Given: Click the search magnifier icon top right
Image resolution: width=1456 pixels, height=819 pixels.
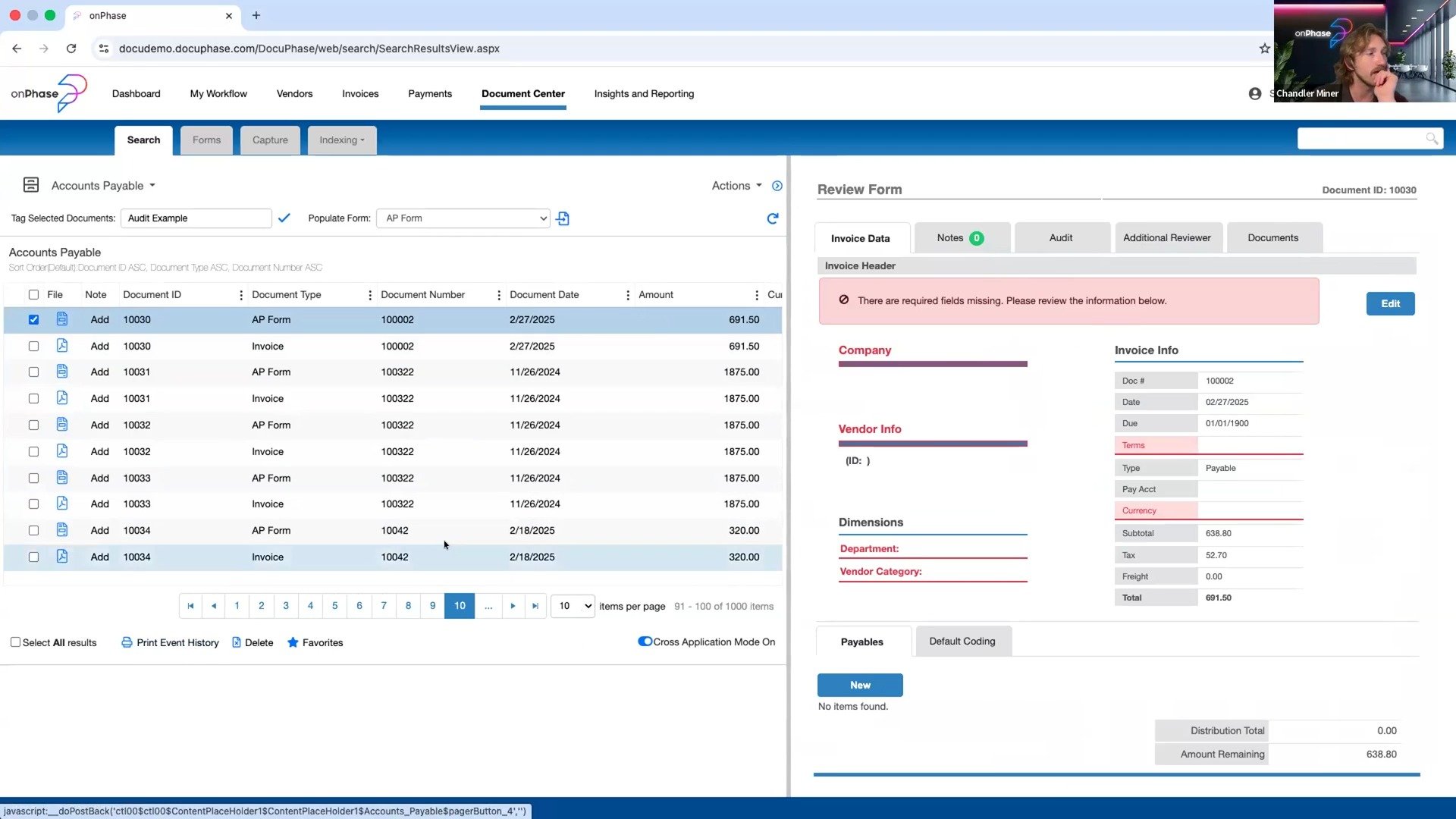Looking at the screenshot, I should tap(1431, 139).
